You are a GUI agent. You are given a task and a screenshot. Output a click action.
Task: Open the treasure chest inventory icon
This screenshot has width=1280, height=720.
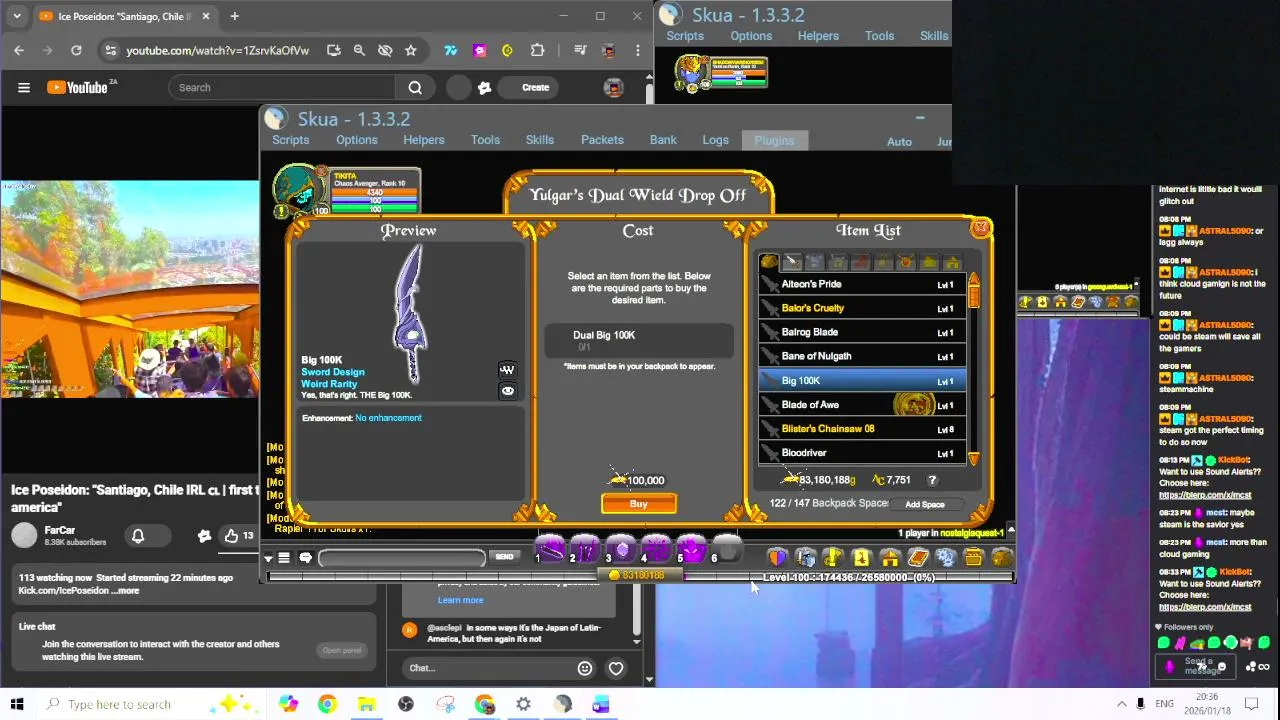pyautogui.click(x=974, y=558)
